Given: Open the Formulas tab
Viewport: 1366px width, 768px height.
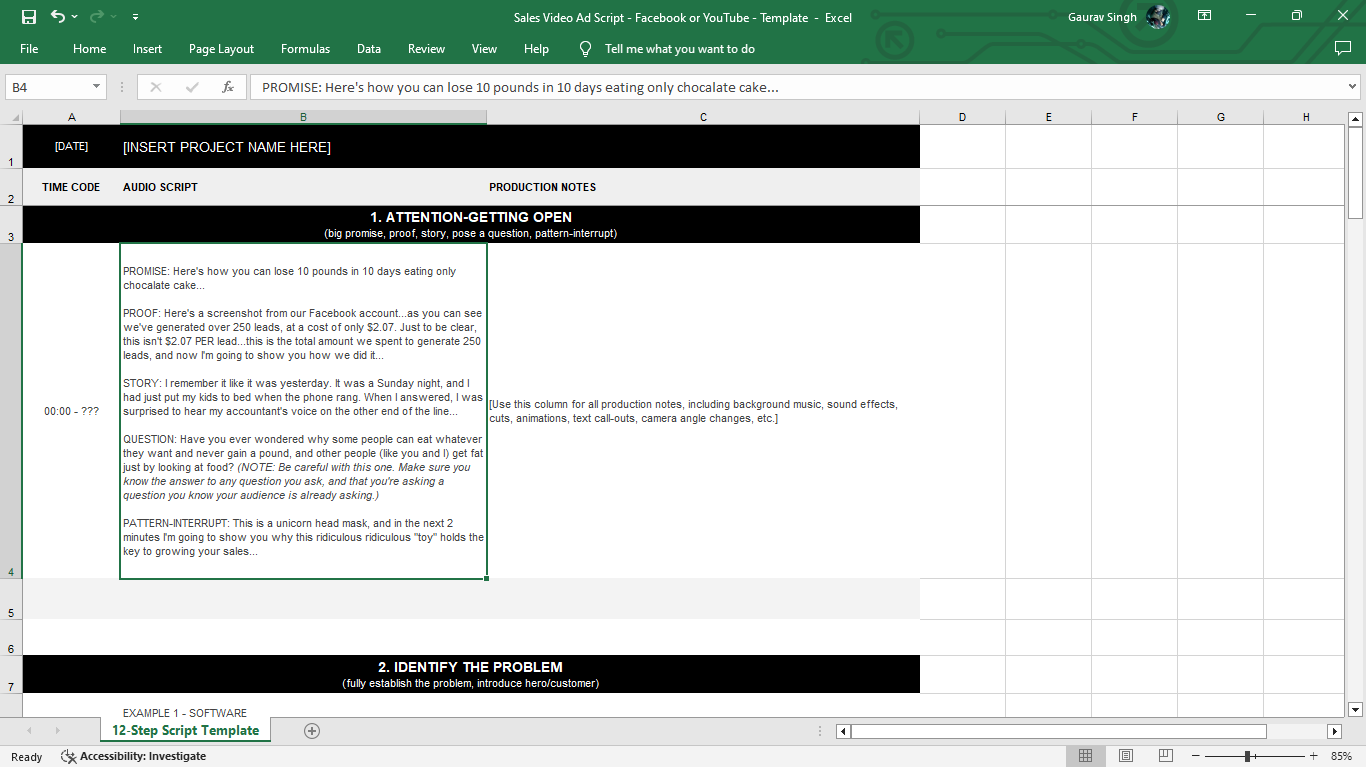Looking at the screenshot, I should [305, 48].
